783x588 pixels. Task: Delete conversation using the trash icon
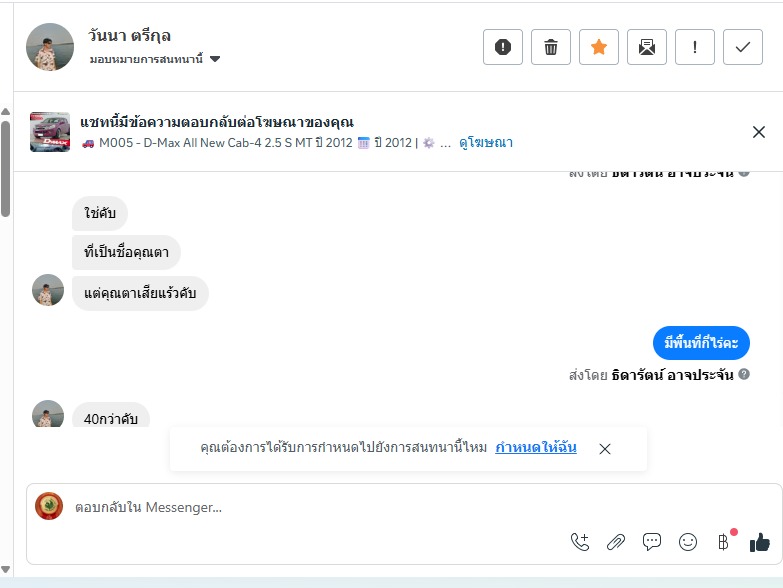pyautogui.click(x=551, y=47)
